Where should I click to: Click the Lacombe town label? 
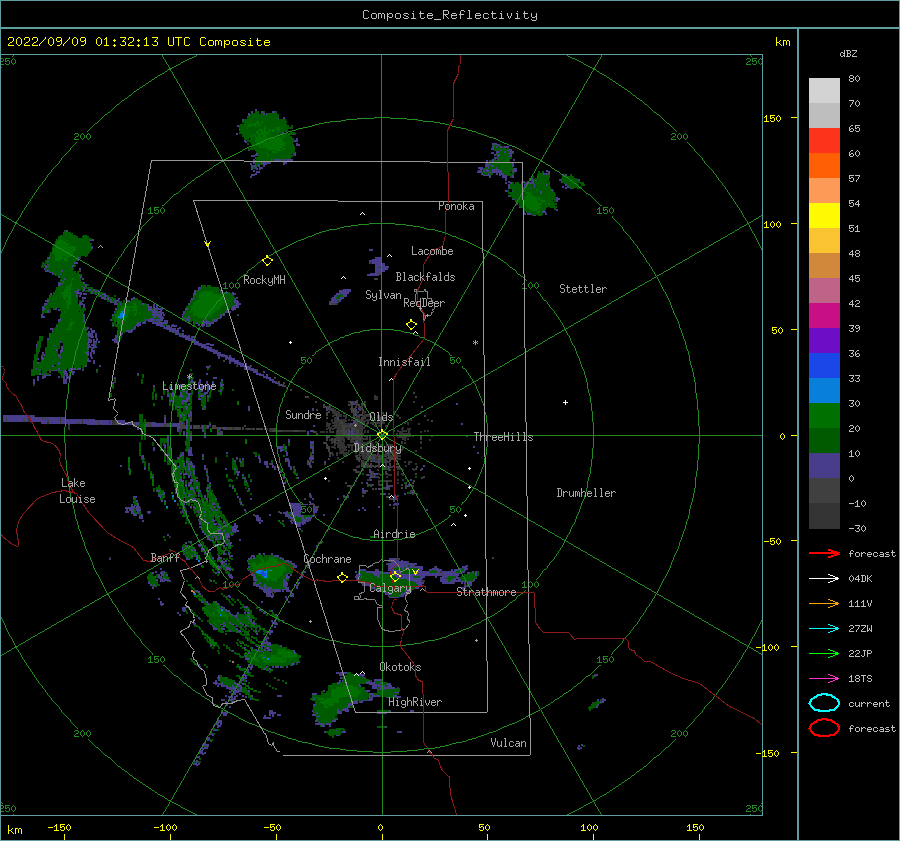(x=432, y=251)
